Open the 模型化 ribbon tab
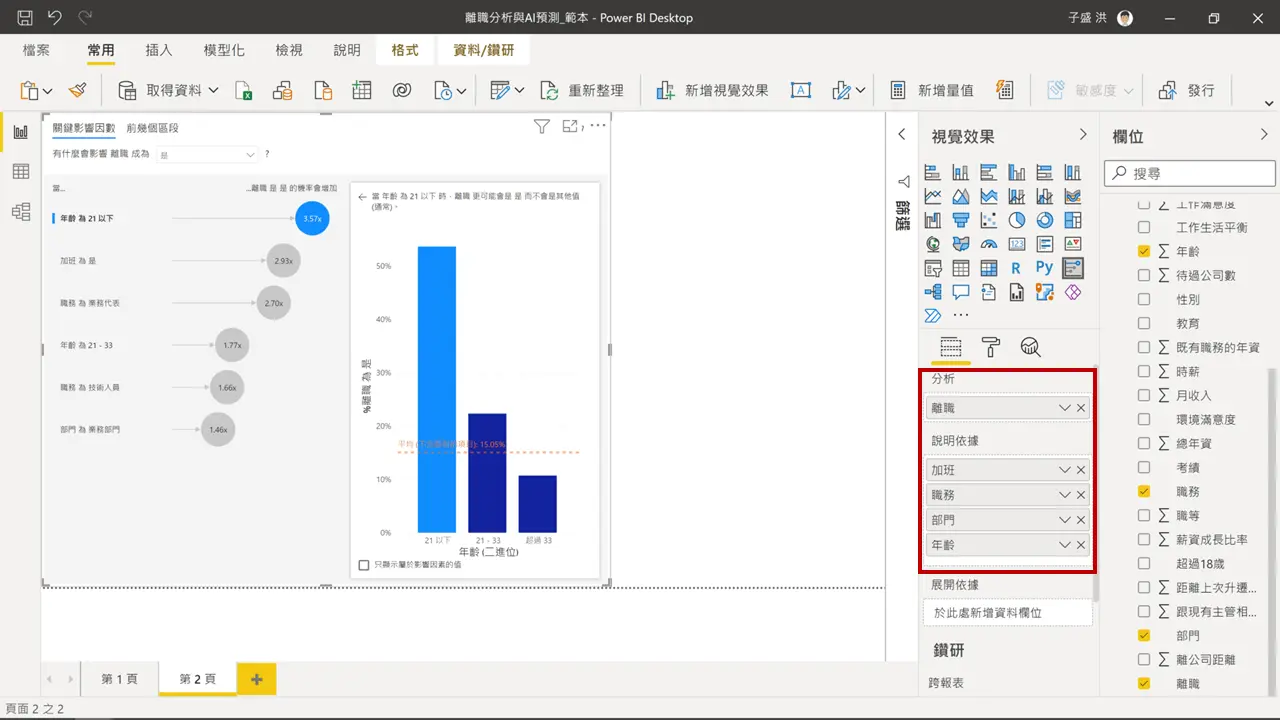 tap(224, 50)
